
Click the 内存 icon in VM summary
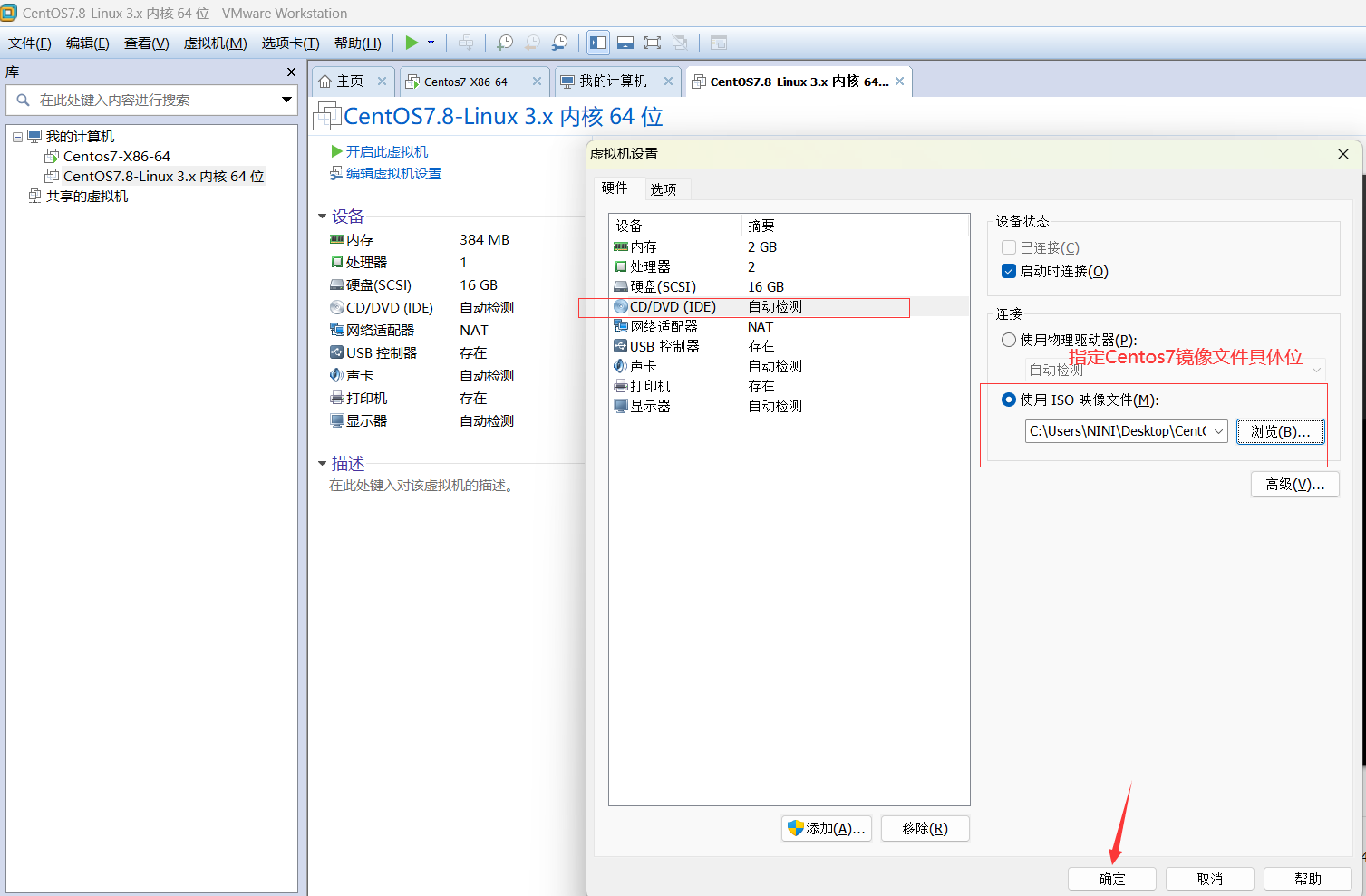point(337,240)
